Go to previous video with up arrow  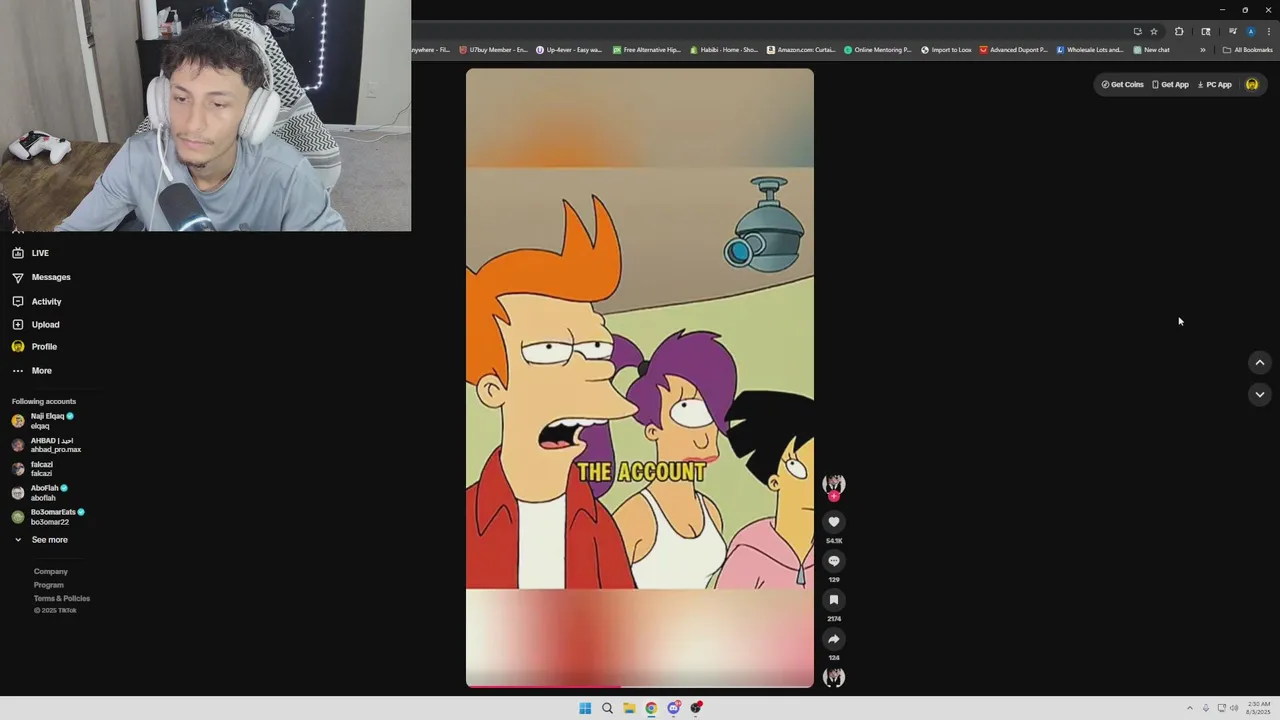(1260, 362)
